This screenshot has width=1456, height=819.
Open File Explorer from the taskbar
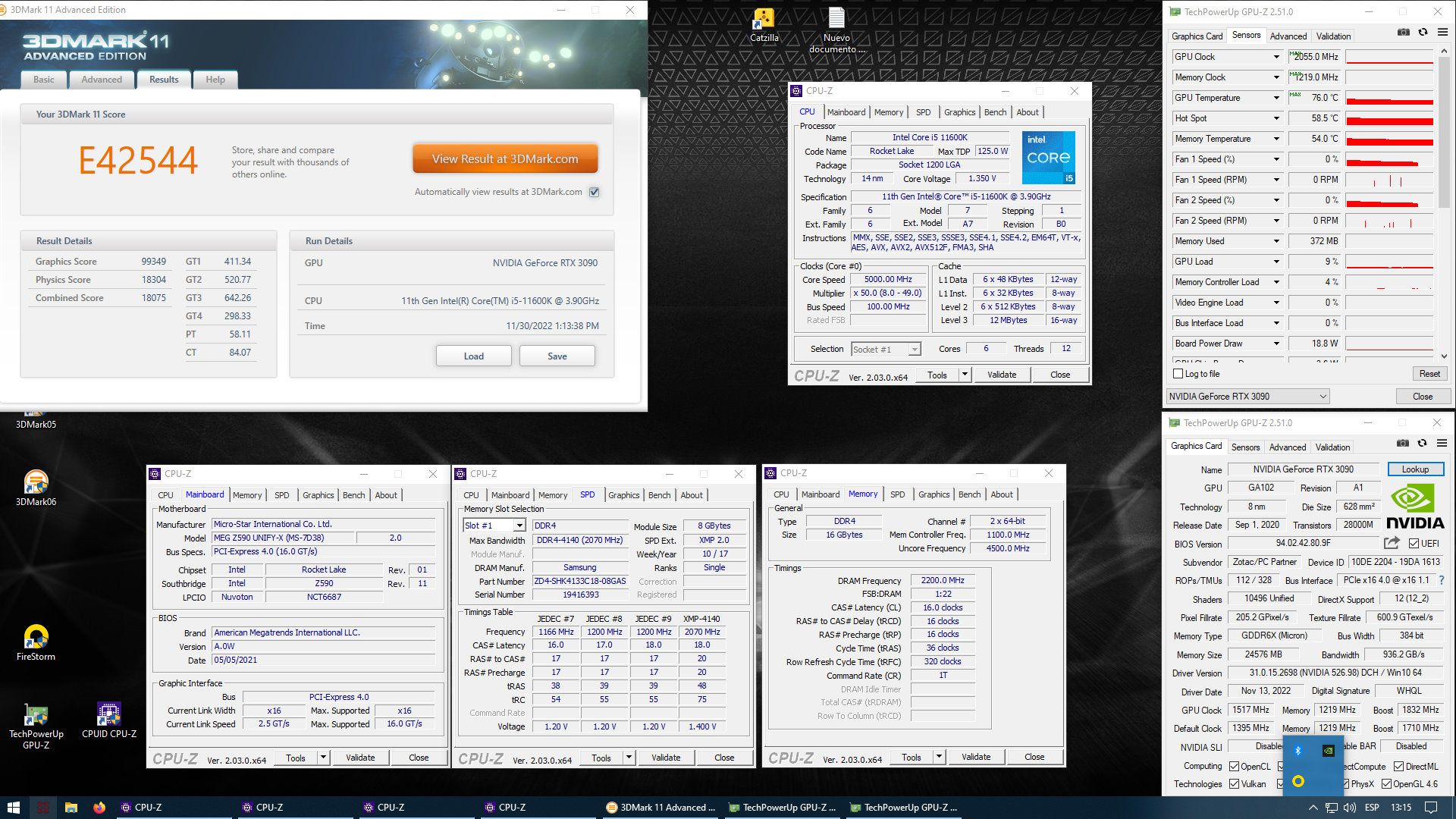pyautogui.click(x=71, y=808)
